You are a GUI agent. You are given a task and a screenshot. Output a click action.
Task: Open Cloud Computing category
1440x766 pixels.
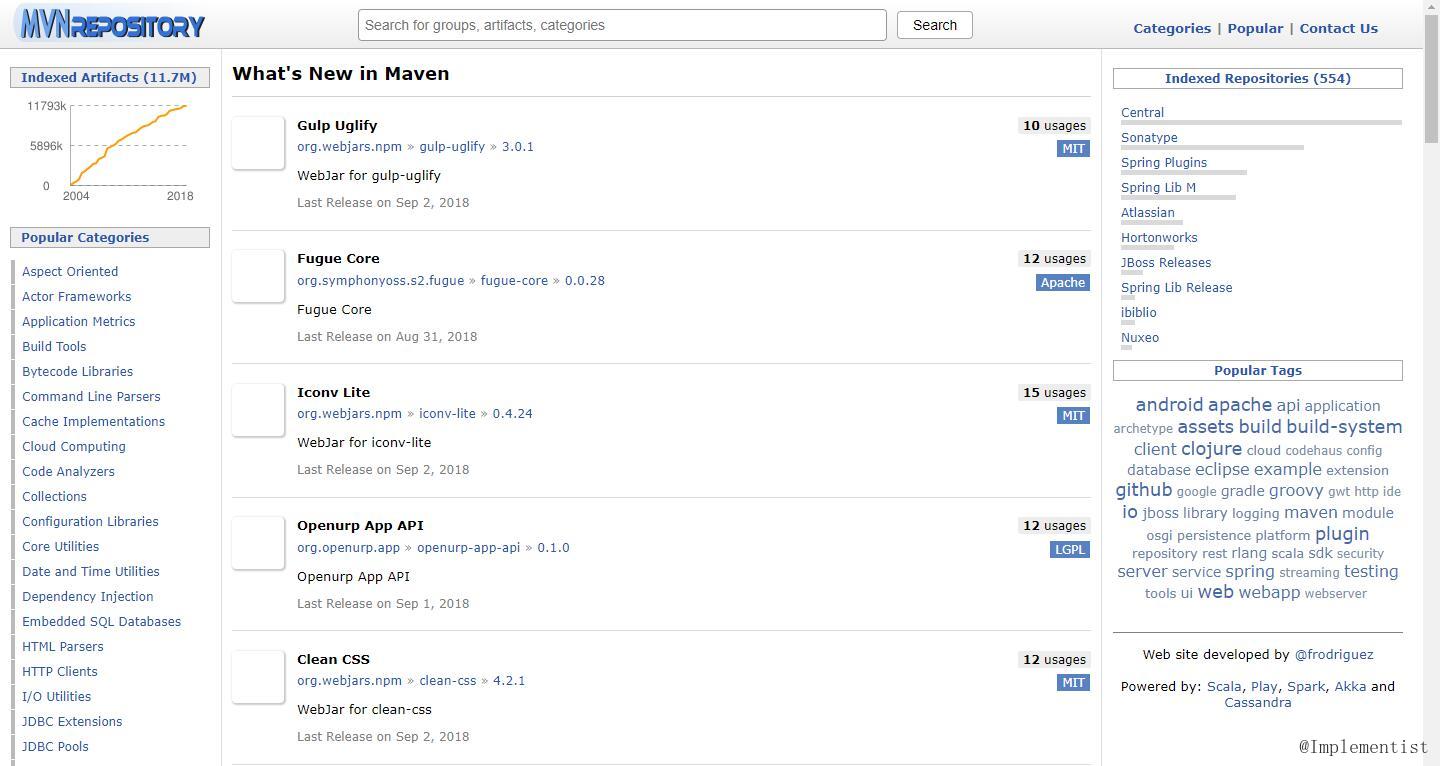[74, 446]
